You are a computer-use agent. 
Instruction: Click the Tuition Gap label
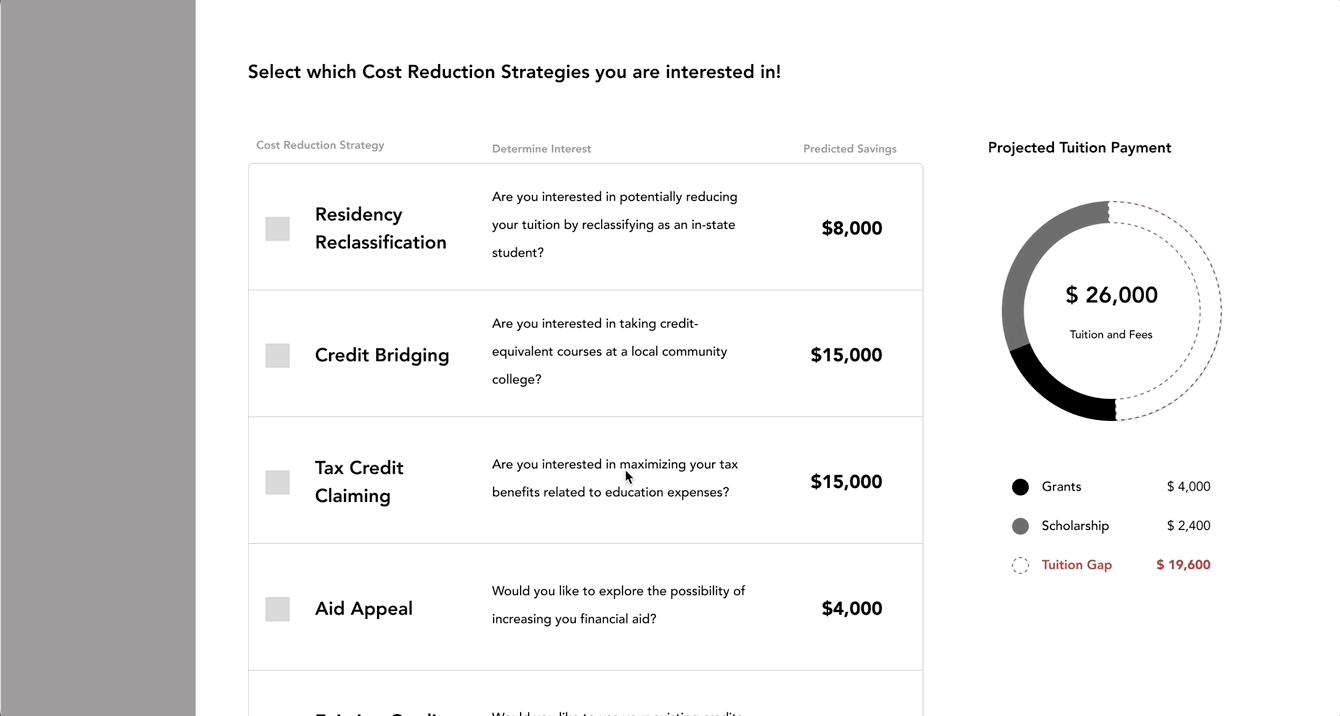coord(1076,565)
